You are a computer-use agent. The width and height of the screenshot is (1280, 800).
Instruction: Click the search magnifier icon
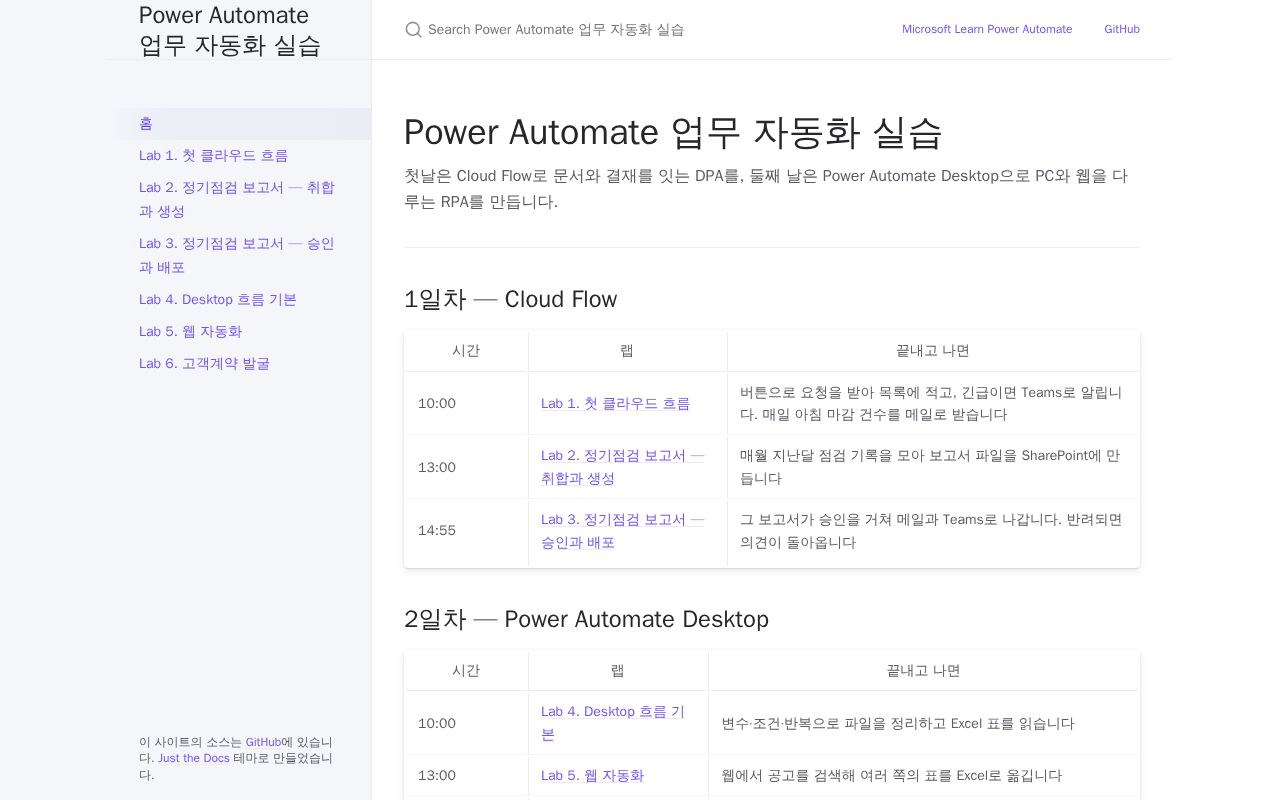[x=413, y=30]
